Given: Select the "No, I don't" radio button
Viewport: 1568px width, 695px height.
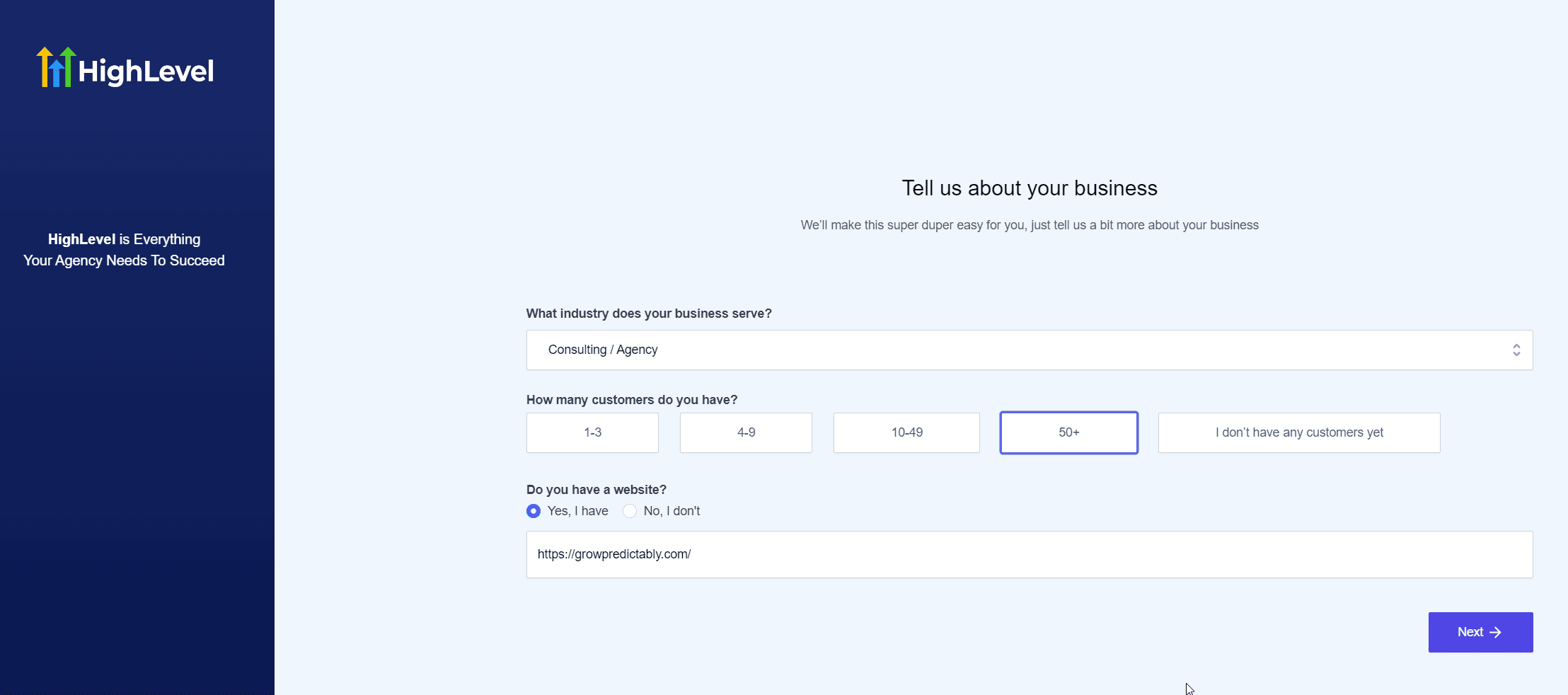Looking at the screenshot, I should [630, 511].
